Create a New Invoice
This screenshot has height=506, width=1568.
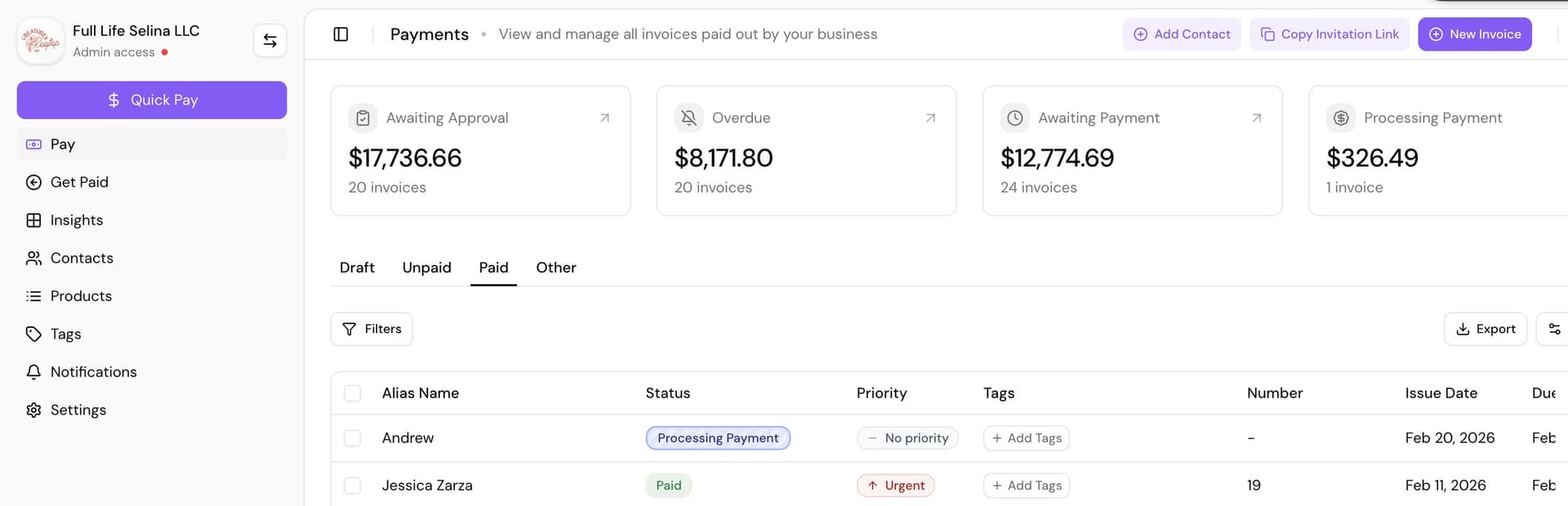tap(1475, 34)
